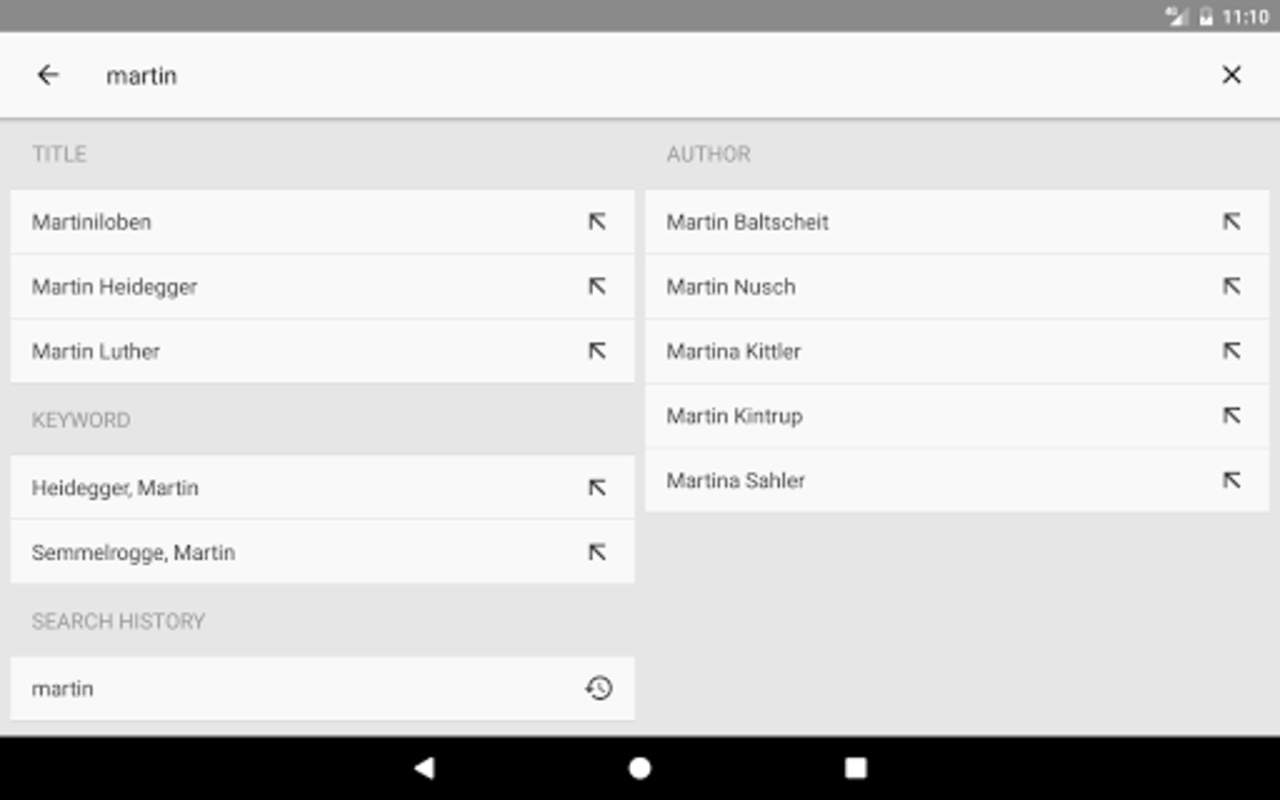
Task: Insert 'Semmelrogge, Martin' via arrow icon
Action: click(x=597, y=552)
